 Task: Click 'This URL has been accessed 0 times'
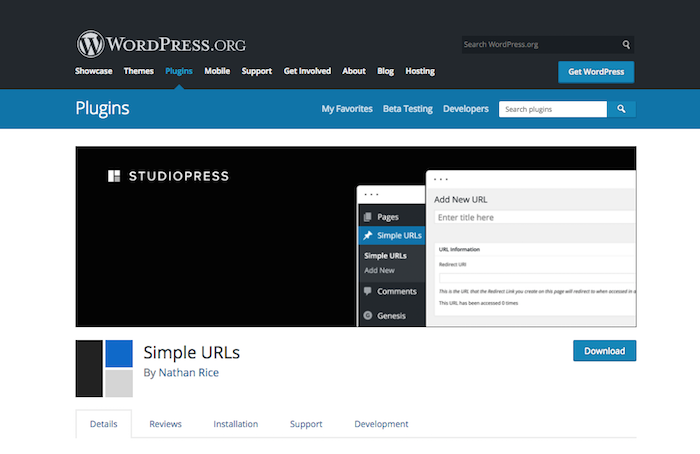pos(479,303)
